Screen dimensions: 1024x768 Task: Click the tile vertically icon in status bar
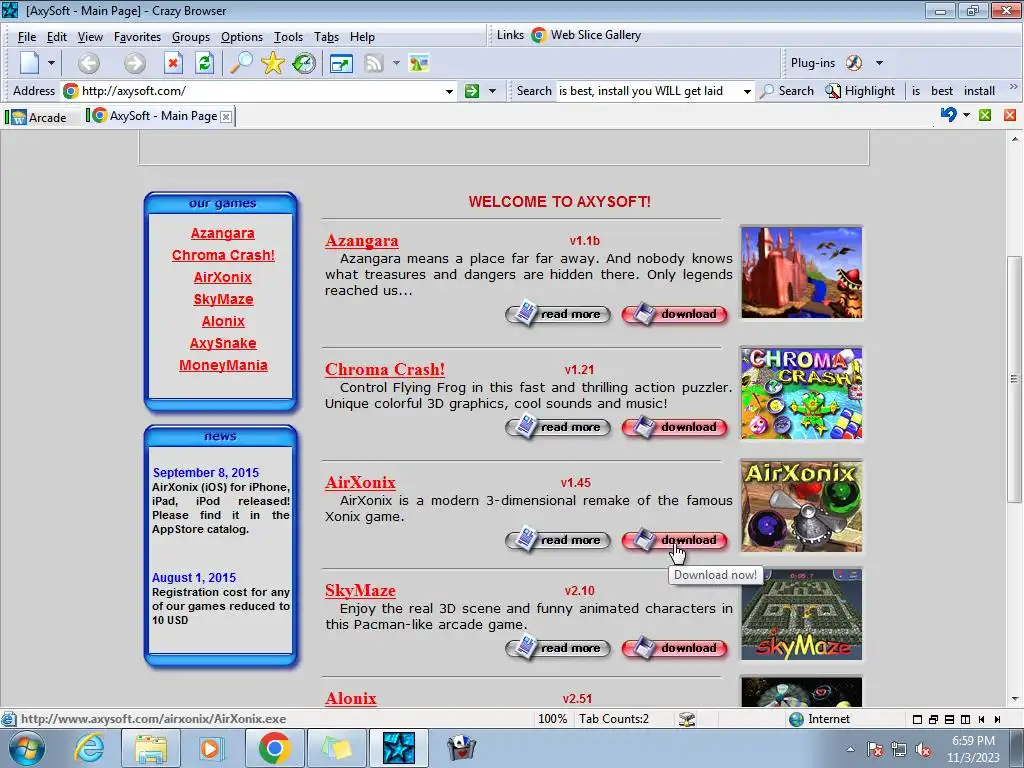(x=965, y=719)
